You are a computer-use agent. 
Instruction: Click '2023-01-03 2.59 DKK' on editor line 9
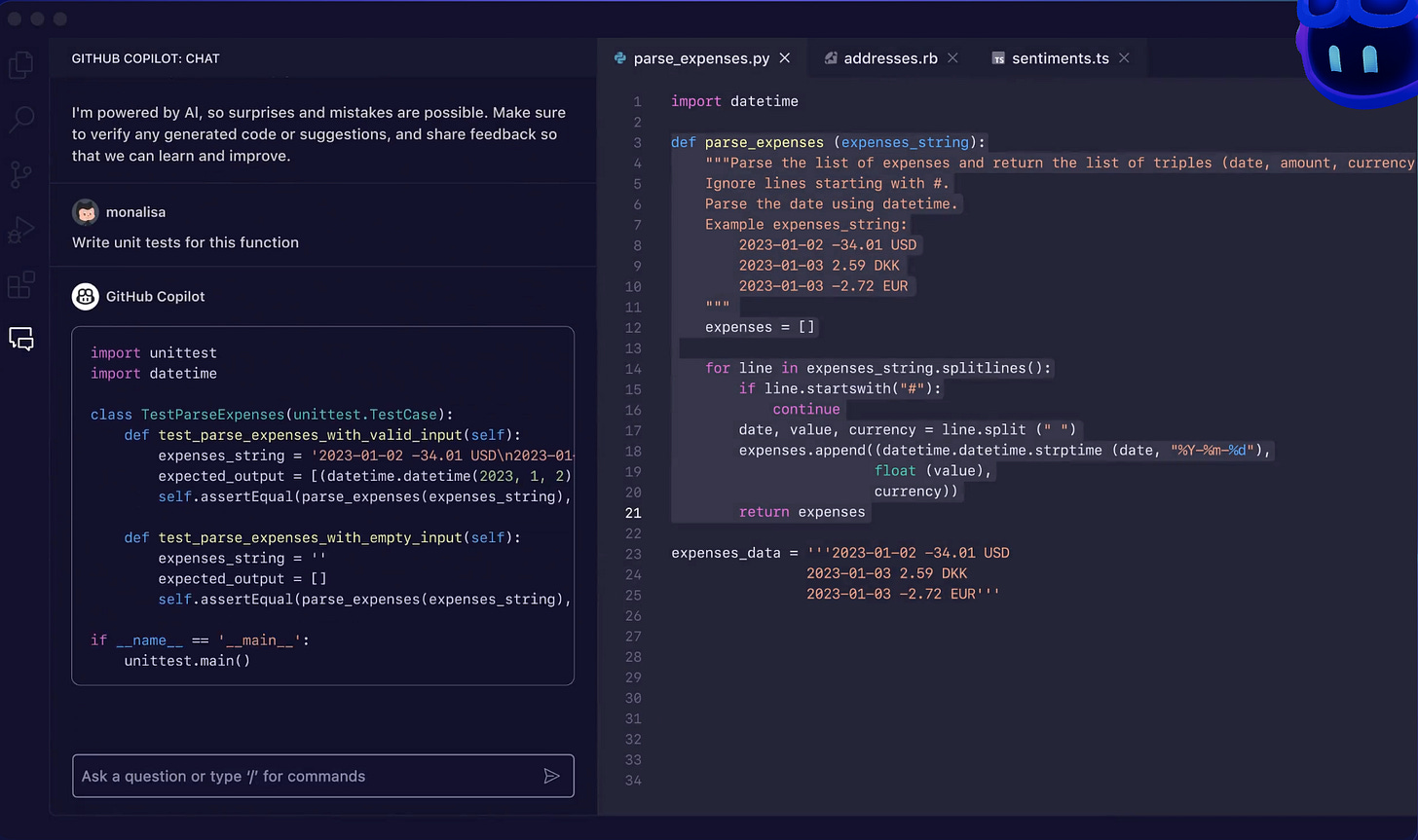point(819,265)
